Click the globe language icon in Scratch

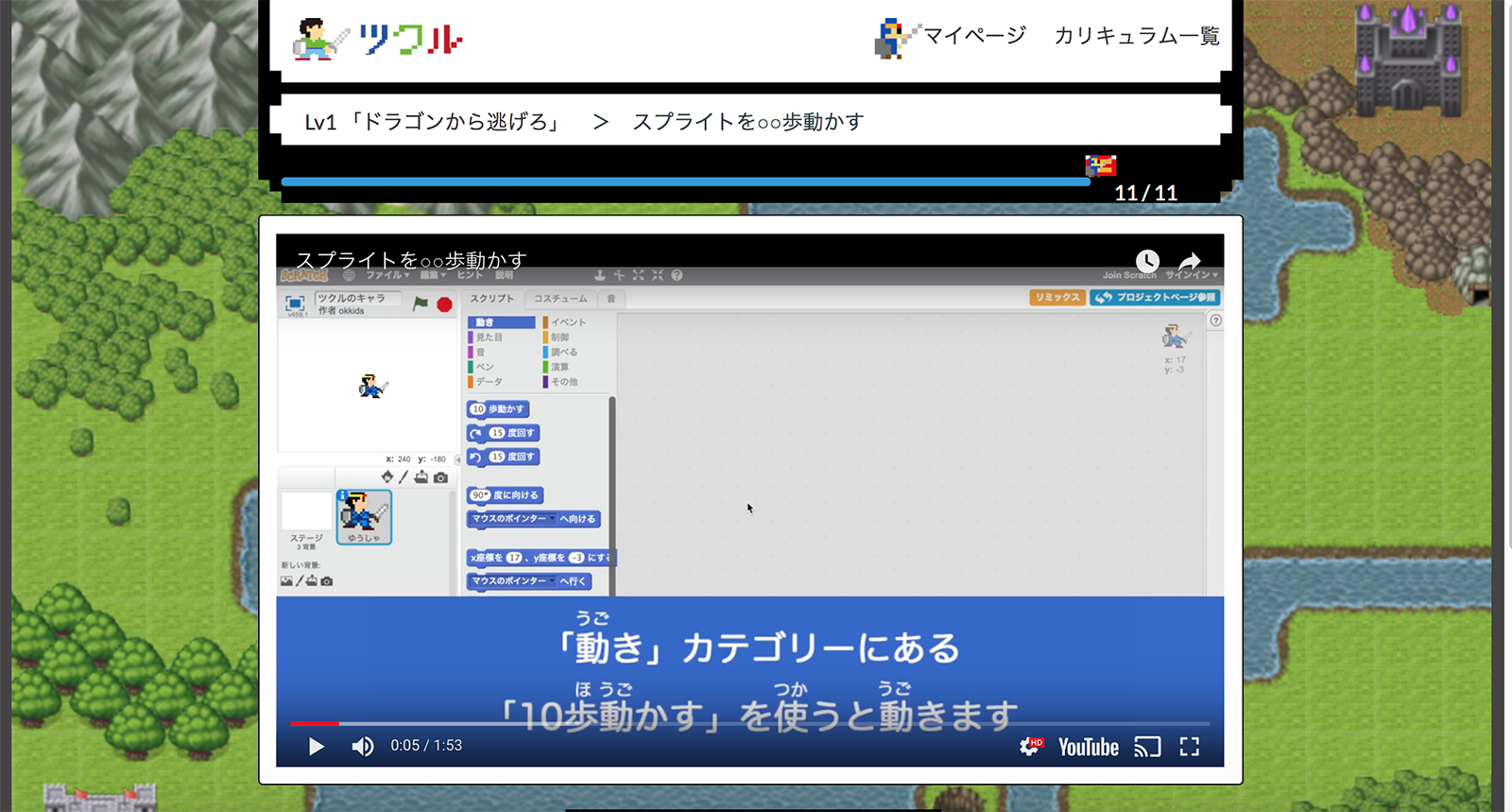pyautogui.click(x=349, y=275)
